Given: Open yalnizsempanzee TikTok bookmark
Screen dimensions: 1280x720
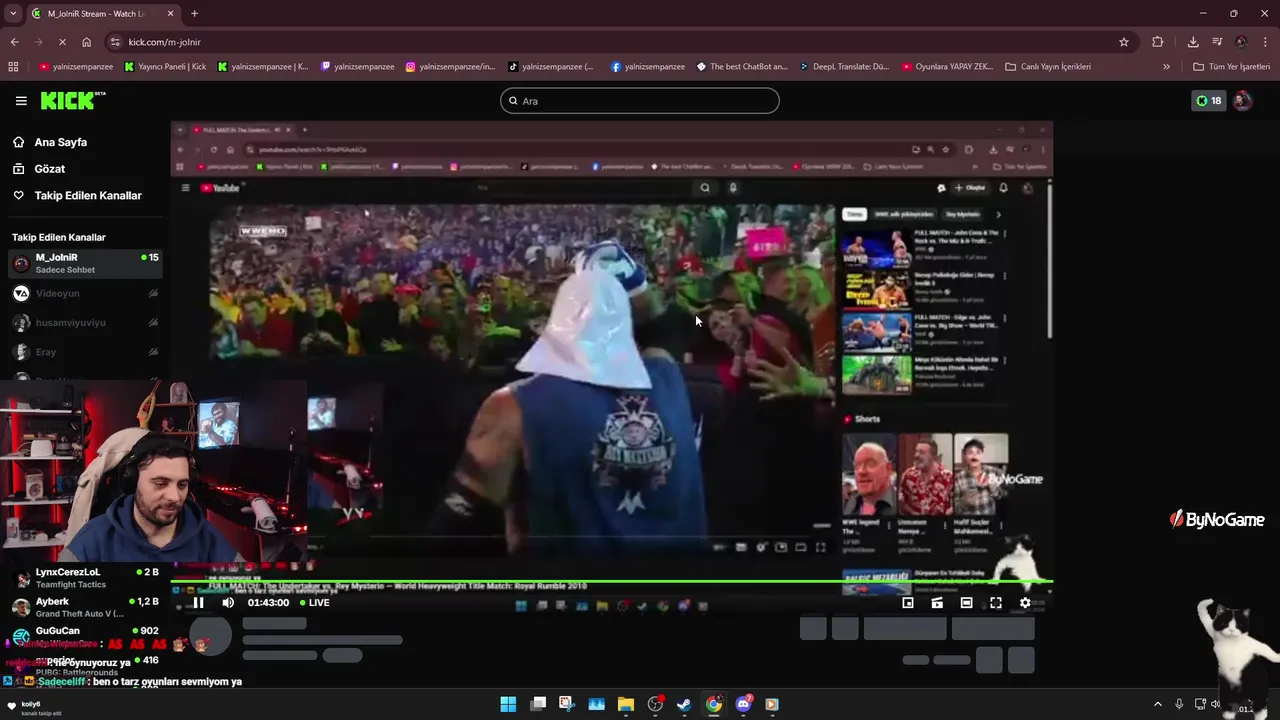Looking at the screenshot, I should pyautogui.click(x=551, y=67).
